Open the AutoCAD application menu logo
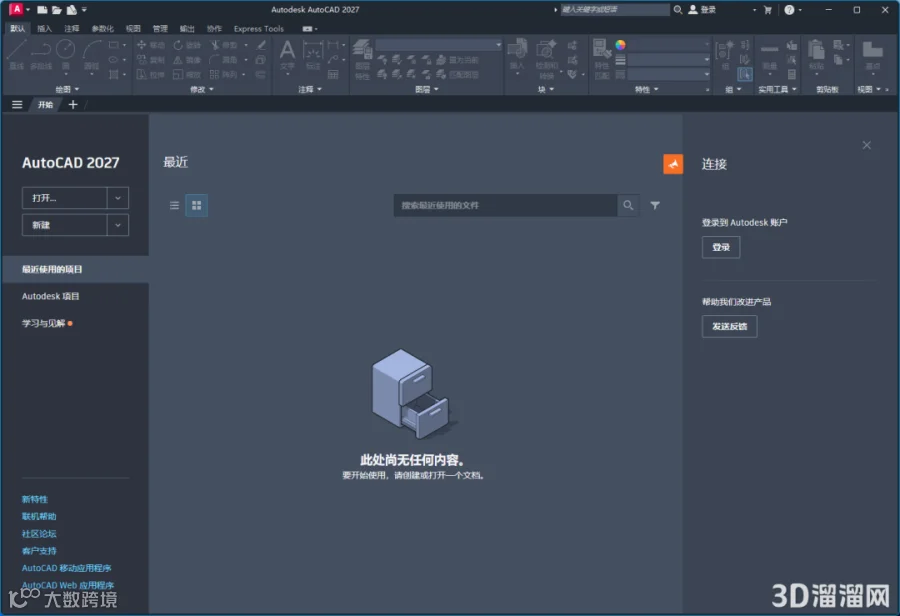This screenshot has height=616, width=900. (16, 9)
